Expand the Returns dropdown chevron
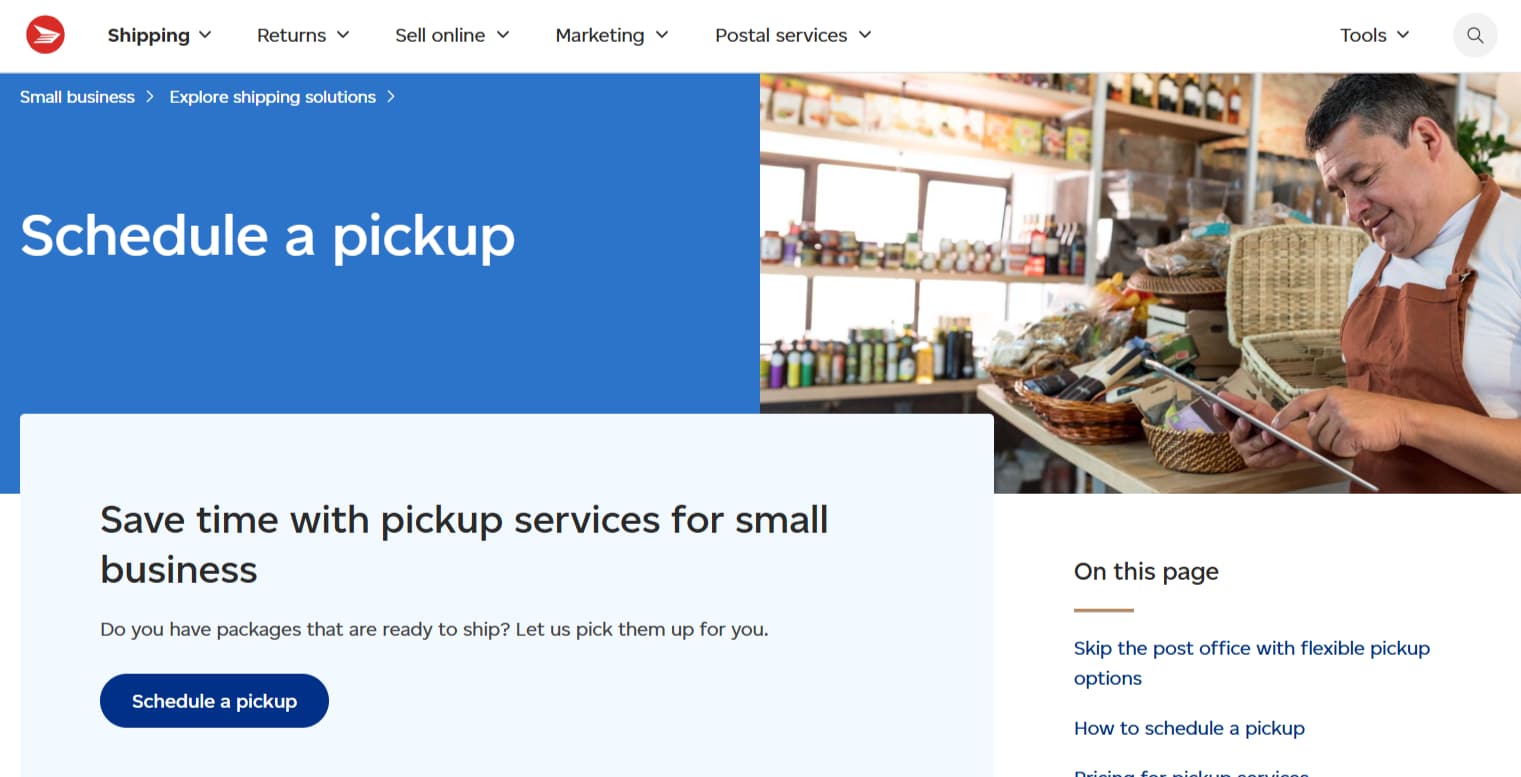Image resolution: width=1521 pixels, height=777 pixels. [343, 35]
